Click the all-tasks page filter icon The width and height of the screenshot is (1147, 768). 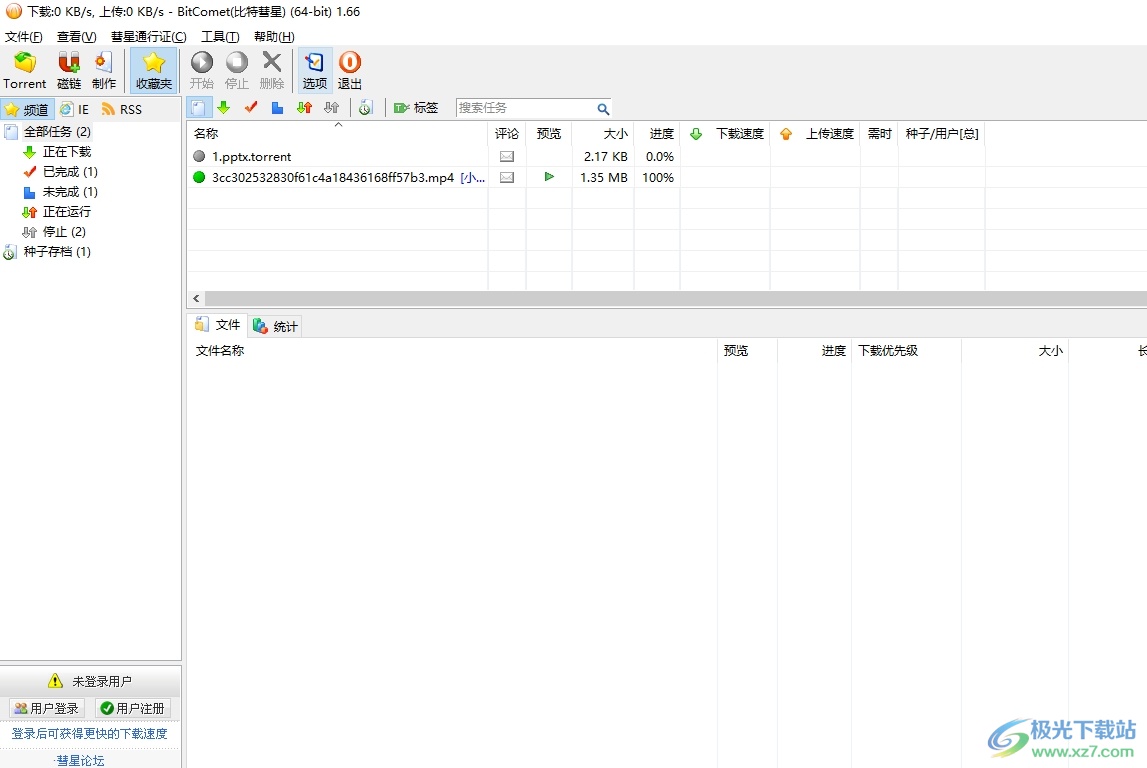(x=198, y=108)
